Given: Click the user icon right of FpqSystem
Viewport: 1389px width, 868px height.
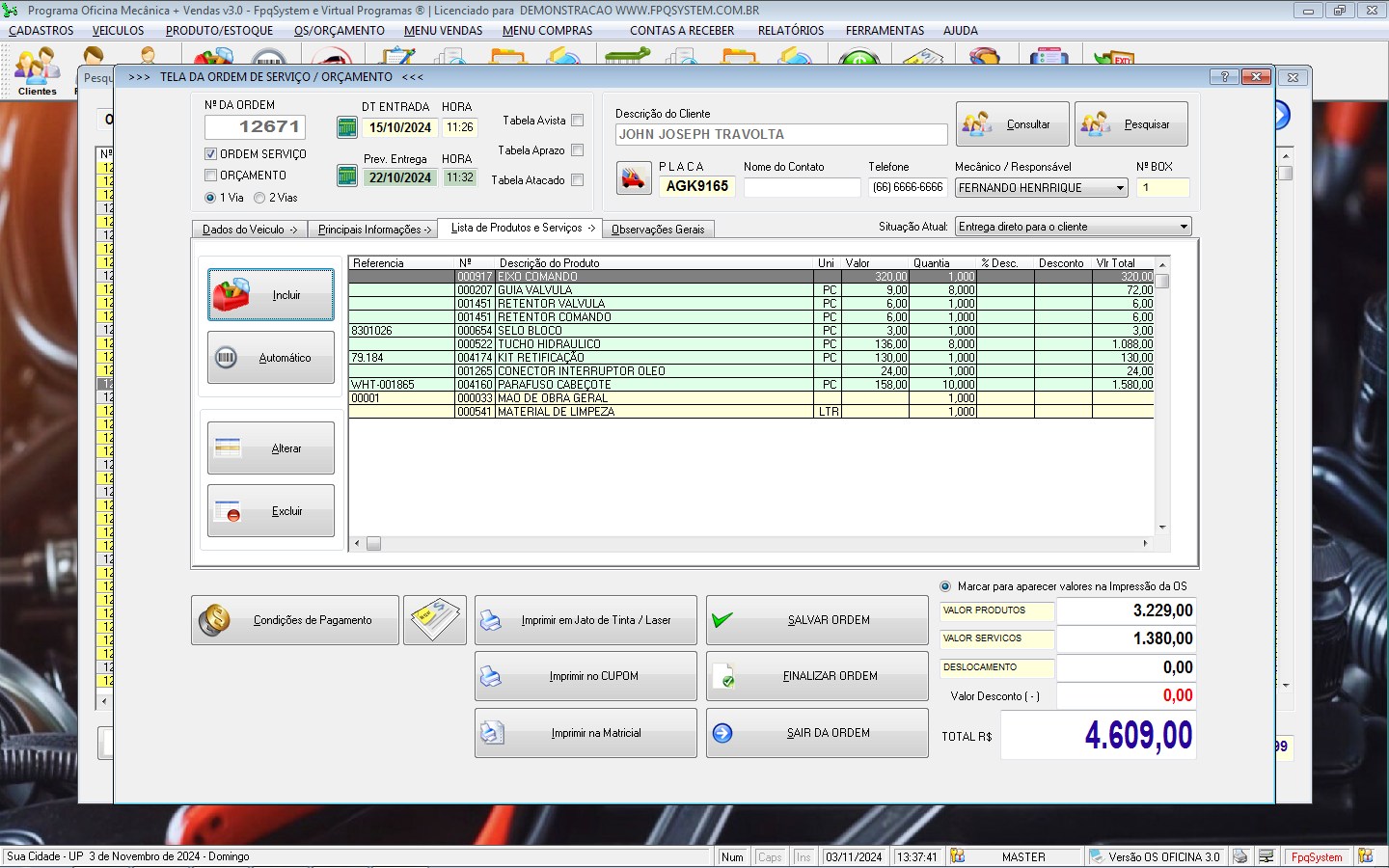Looking at the screenshot, I should [1366, 856].
